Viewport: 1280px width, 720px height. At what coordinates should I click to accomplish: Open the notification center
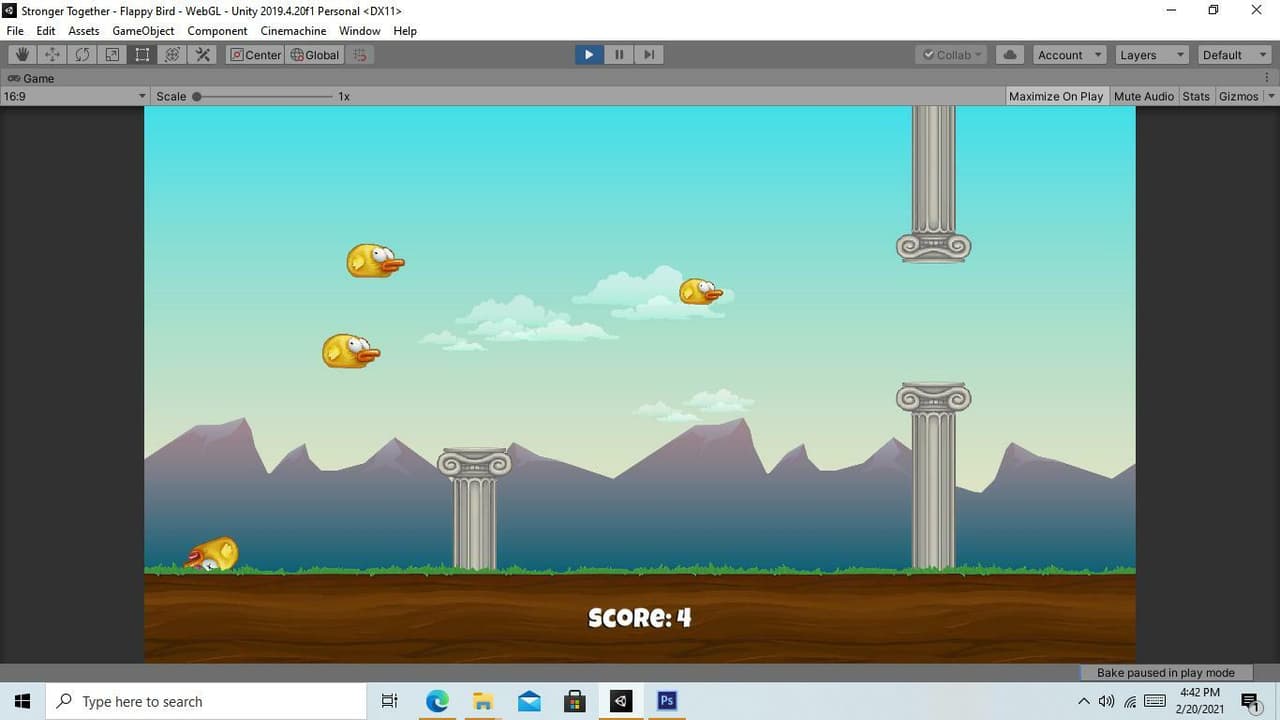click(x=1250, y=701)
